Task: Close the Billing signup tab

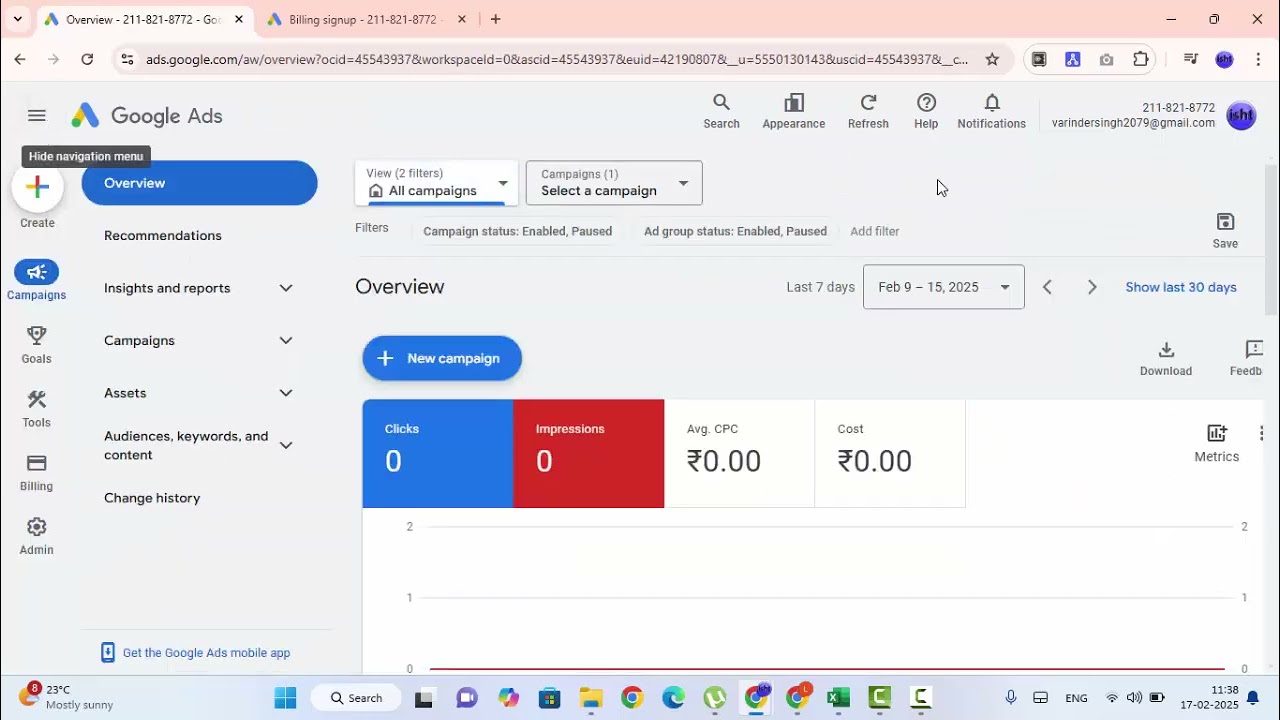Action: pos(462,19)
